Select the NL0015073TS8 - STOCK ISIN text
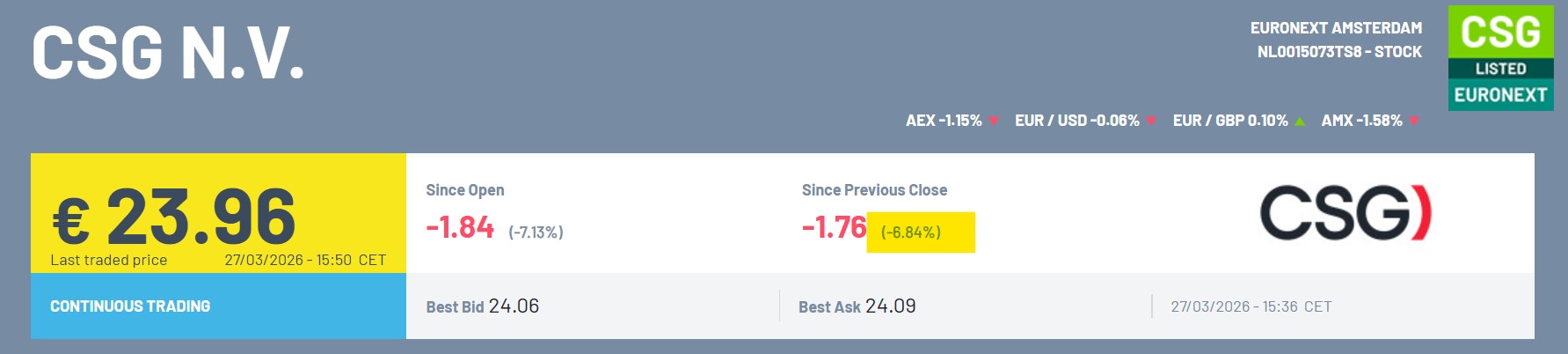The image size is (1568, 354). click(x=1339, y=52)
